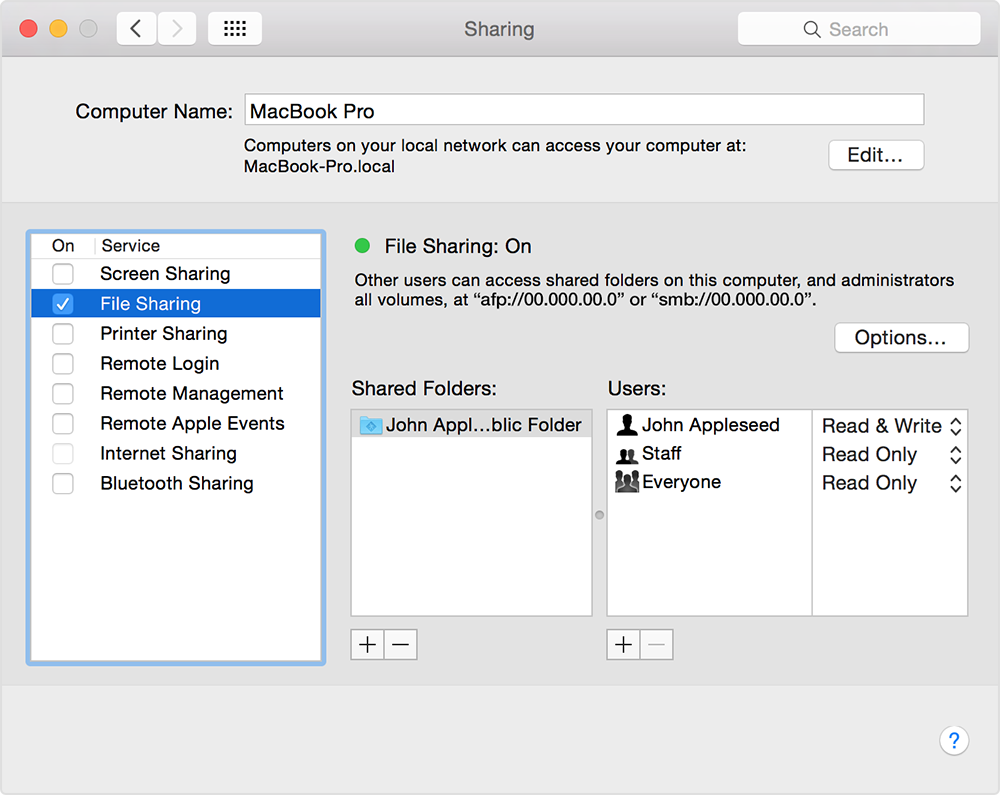Click the Edit button for the local hostname

[876, 155]
